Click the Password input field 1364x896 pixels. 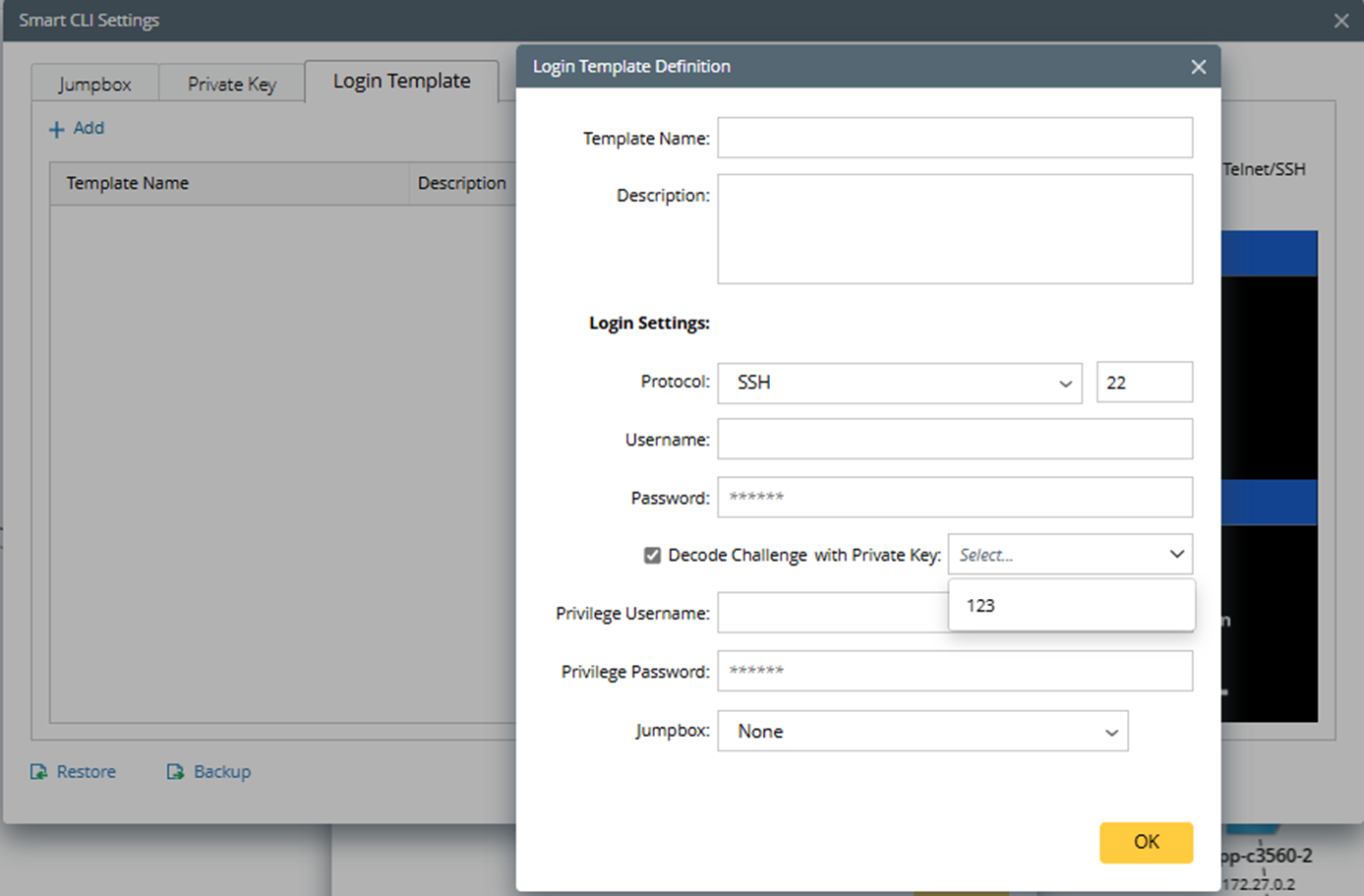click(954, 498)
